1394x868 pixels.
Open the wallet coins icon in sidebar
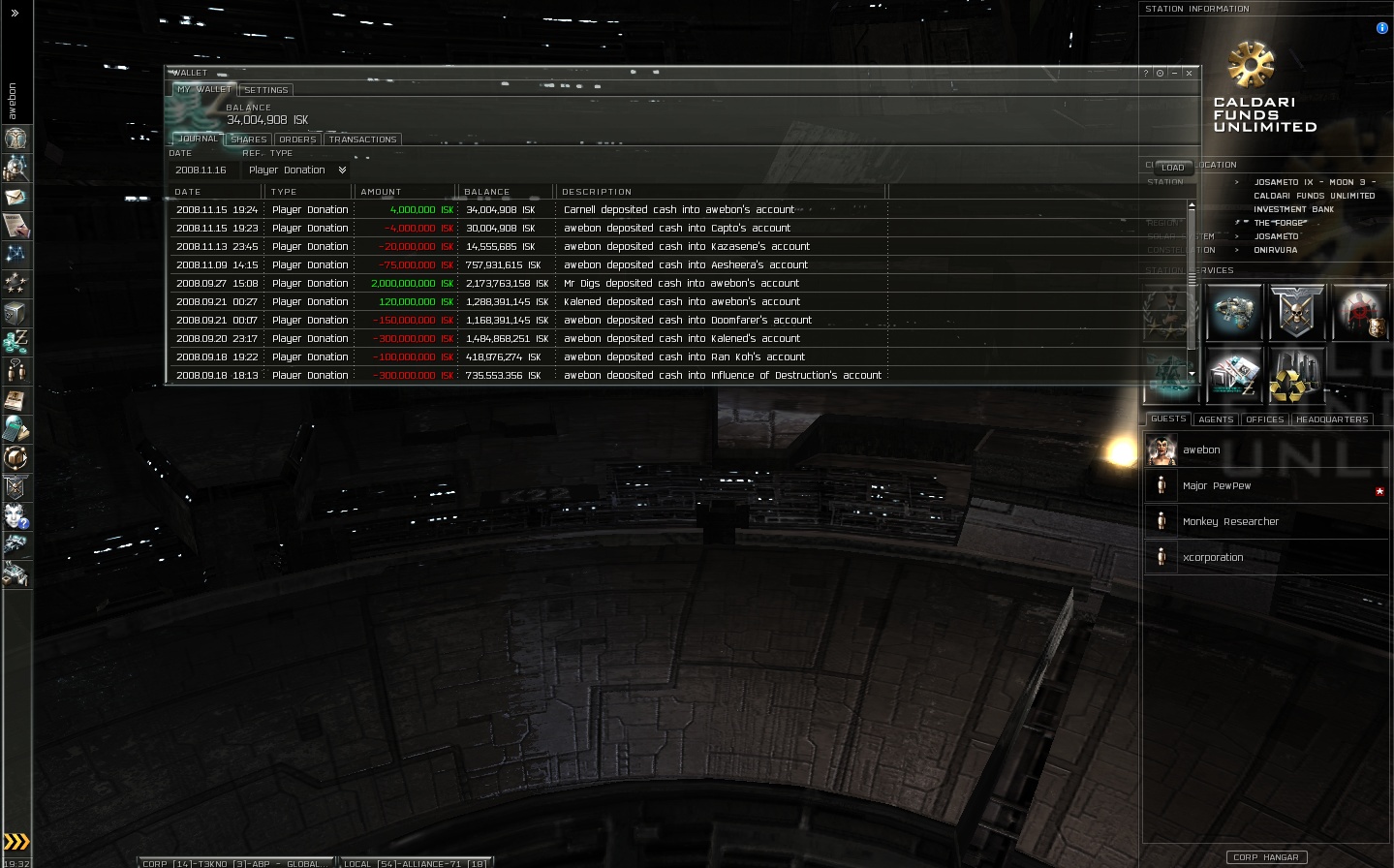pos(15,341)
